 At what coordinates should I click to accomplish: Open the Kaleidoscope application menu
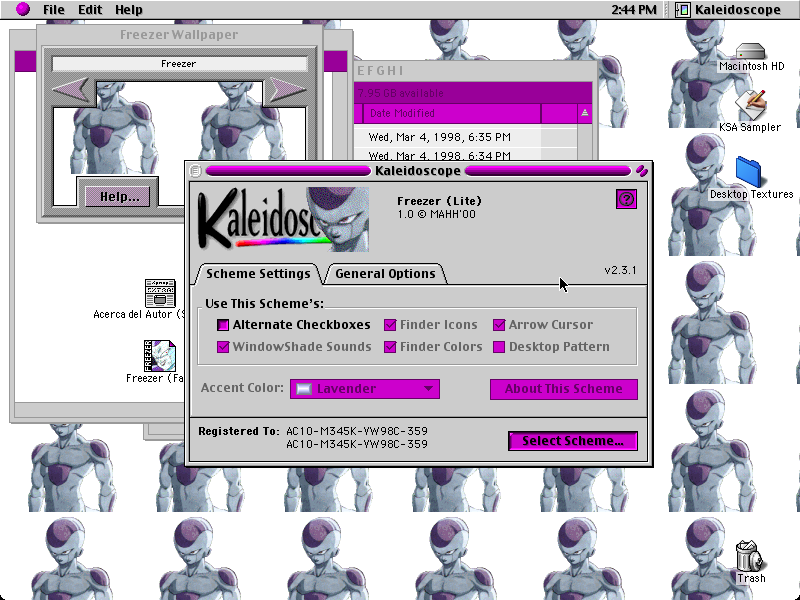point(728,10)
